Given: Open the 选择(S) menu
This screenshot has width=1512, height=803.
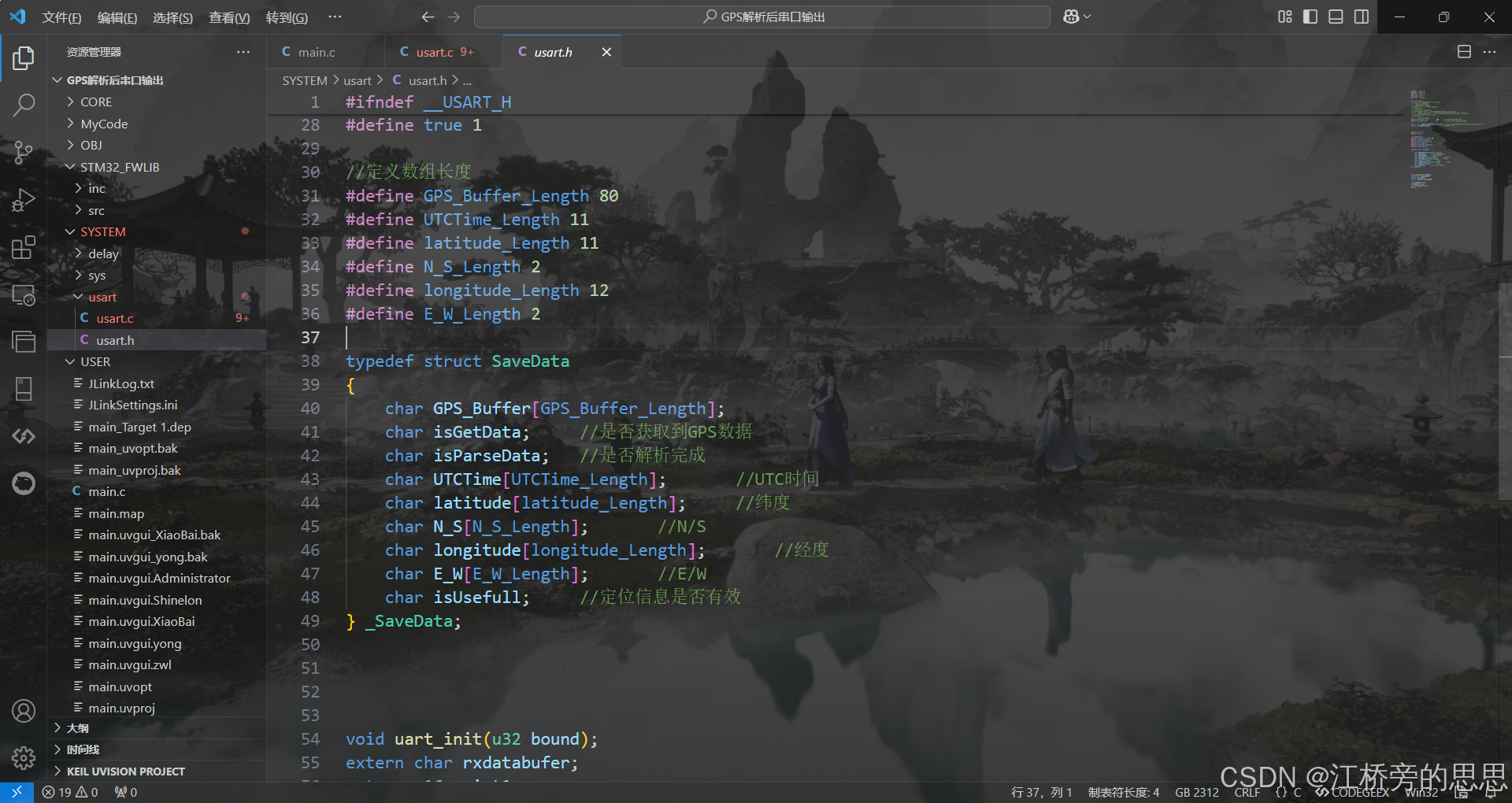Looking at the screenshot, I should click(172, 17).
